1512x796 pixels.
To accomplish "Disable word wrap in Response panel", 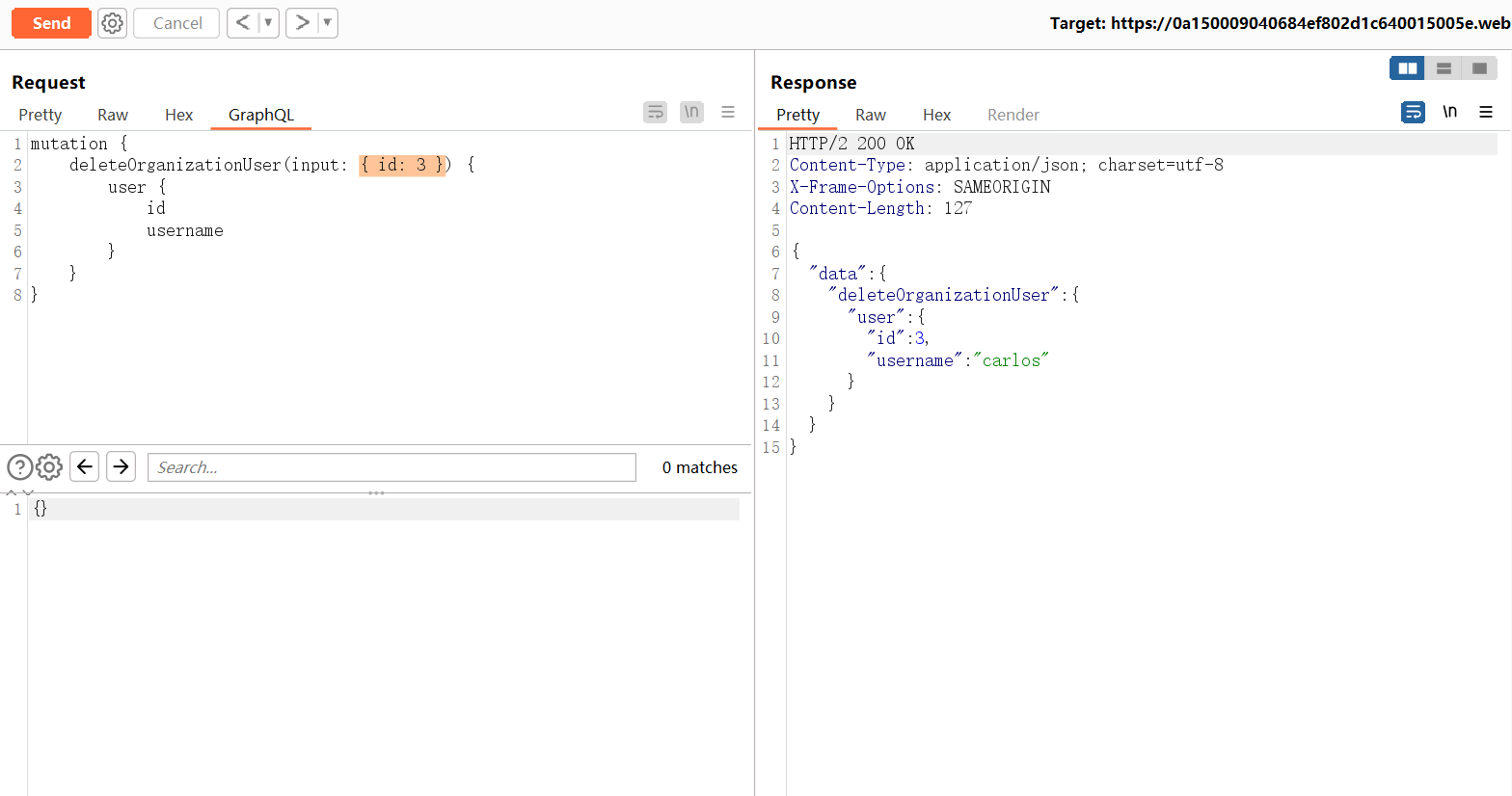I will pyautogui.click(x=1413, y=112).
